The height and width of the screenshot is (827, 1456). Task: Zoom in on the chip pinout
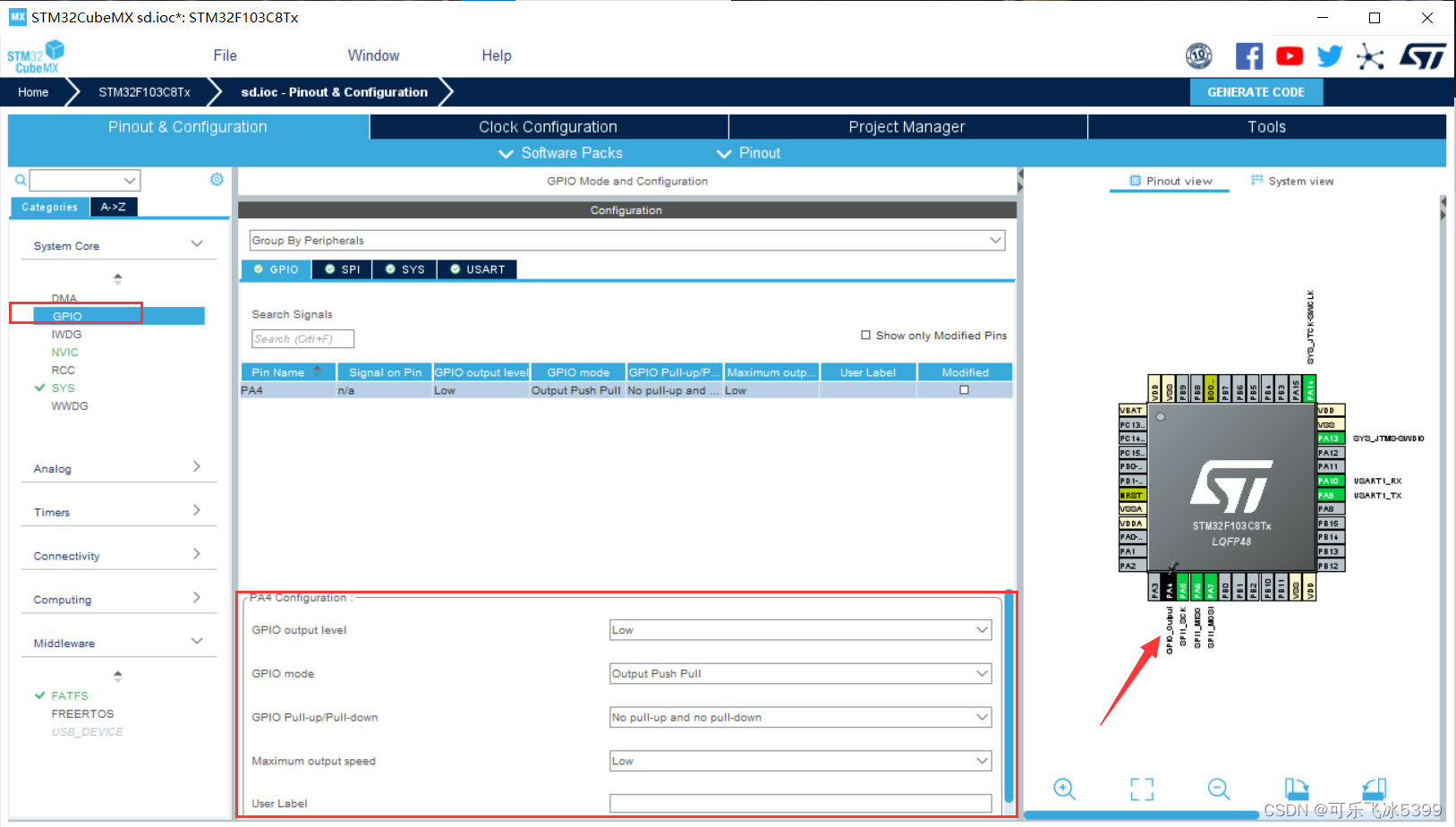1064,789
